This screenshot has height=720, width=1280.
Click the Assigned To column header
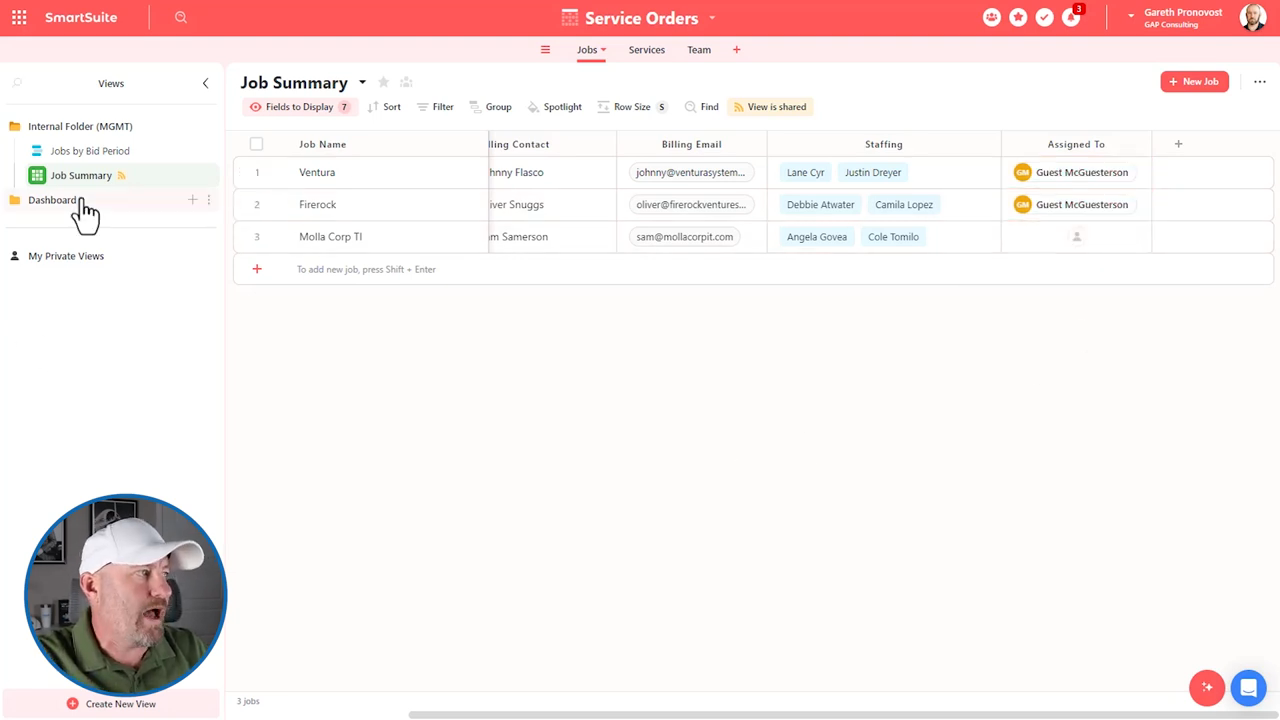point(1076,144)
